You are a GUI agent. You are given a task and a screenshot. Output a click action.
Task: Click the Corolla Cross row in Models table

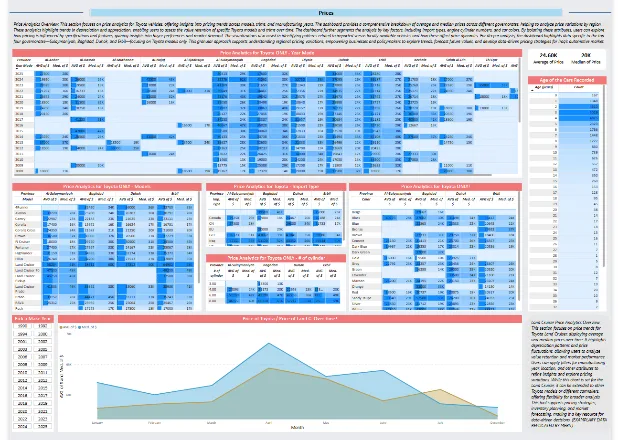pos(104,230)
